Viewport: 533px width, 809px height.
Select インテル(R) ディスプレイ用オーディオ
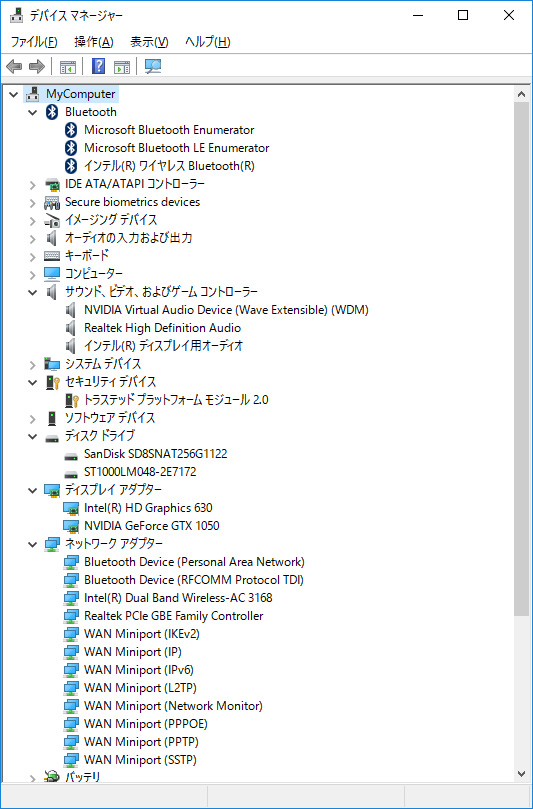[x=163, y=346]
